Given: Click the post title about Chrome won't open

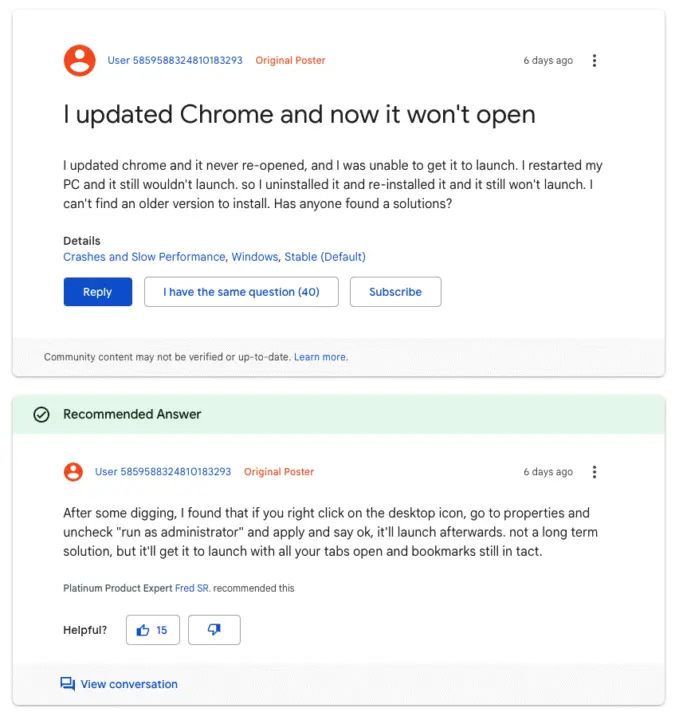Looking at the screenshot, I should (299, 114).
